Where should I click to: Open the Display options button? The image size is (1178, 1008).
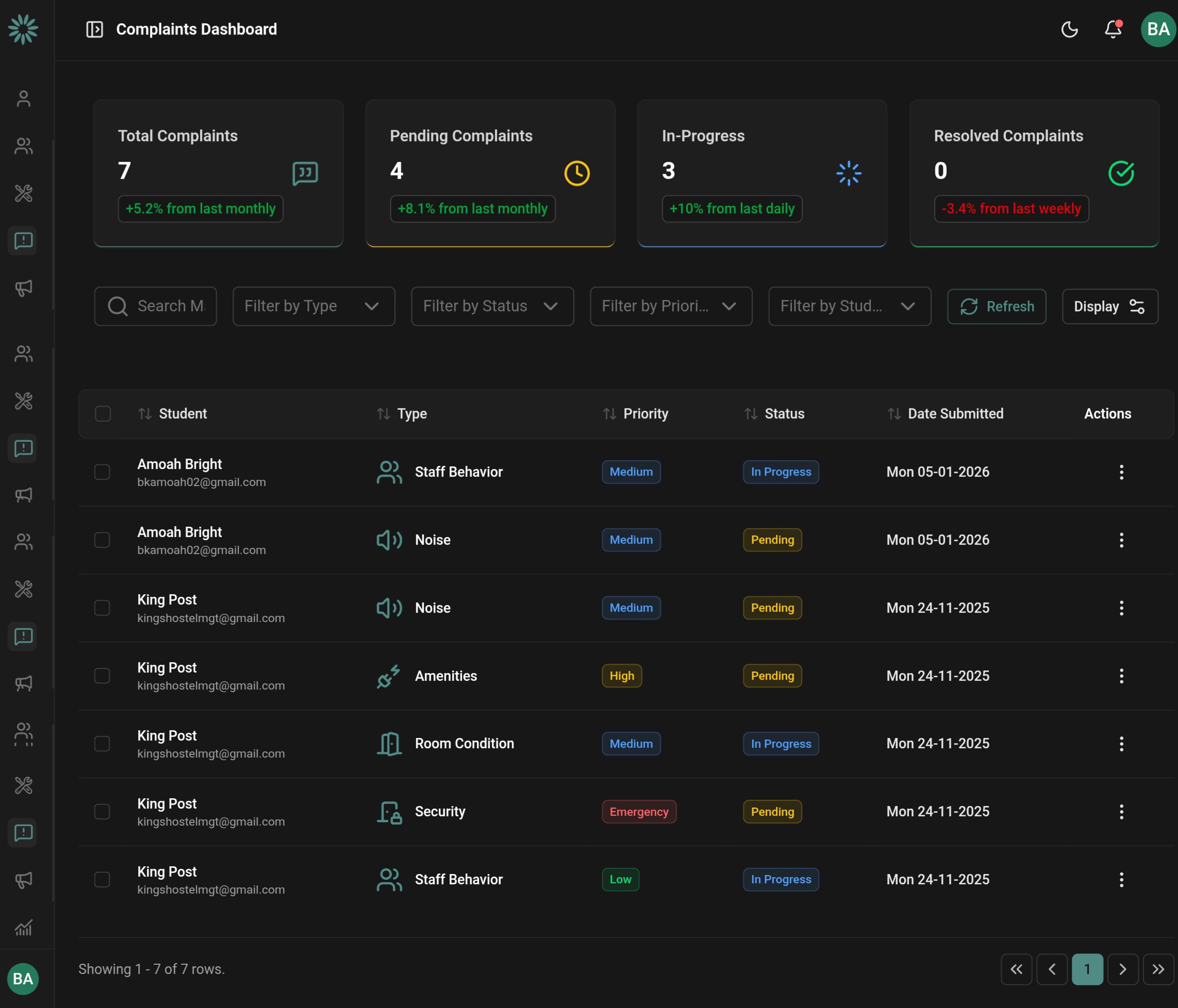point(1109,307)
